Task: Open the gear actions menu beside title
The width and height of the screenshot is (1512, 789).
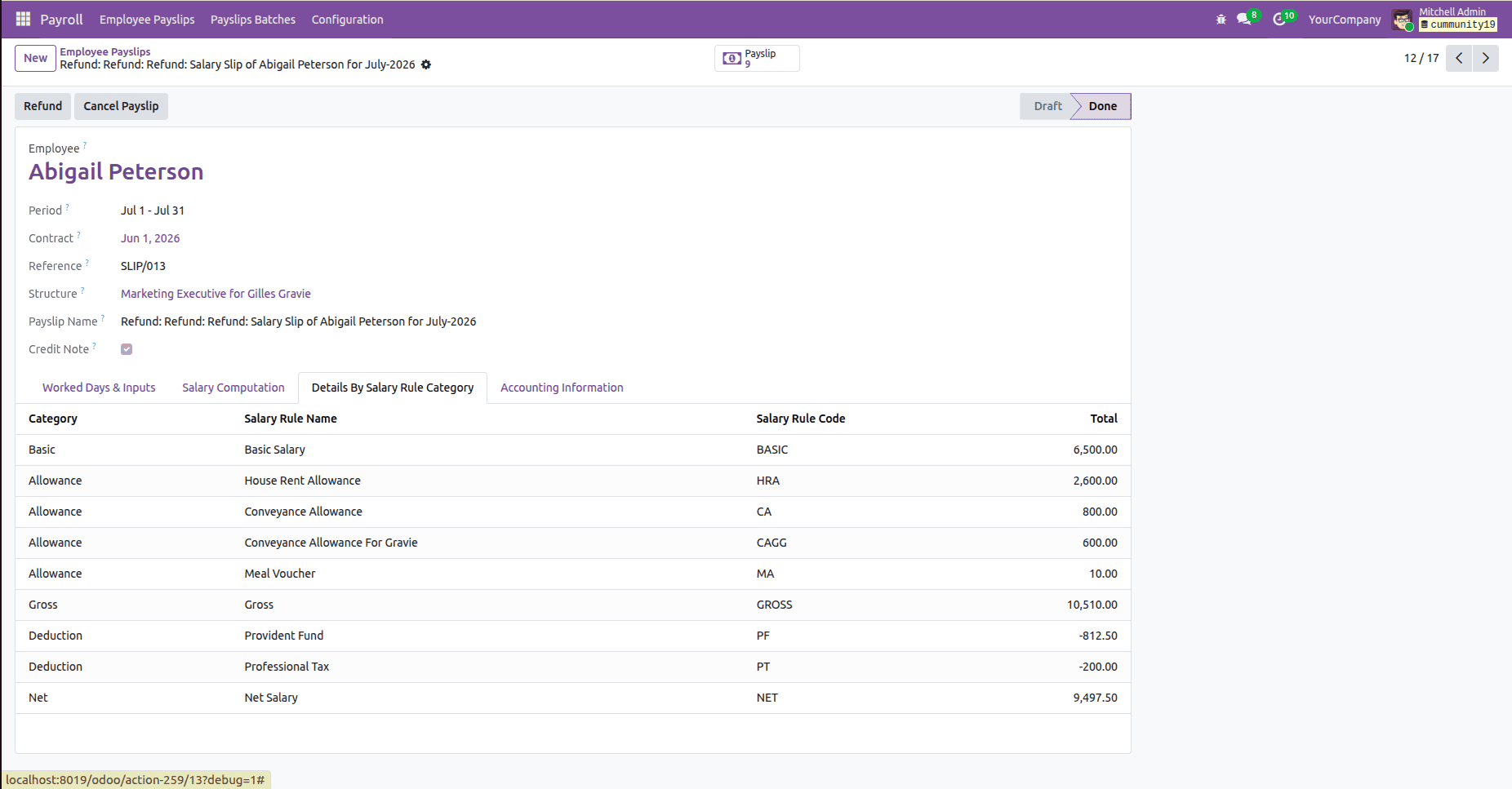Action: [x=426, y=64]
